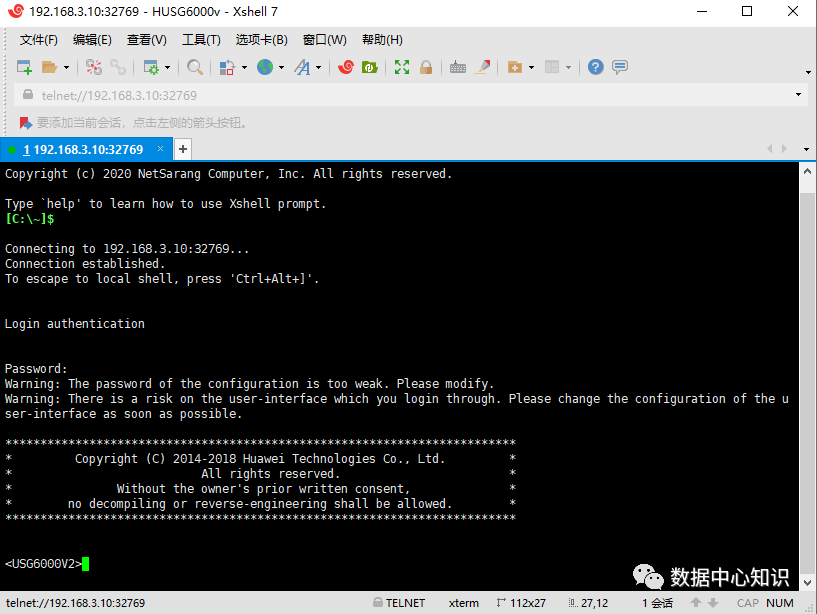
Task: Expand toolbar overflow arrow at right edge
Action: [x=808, y=72]
